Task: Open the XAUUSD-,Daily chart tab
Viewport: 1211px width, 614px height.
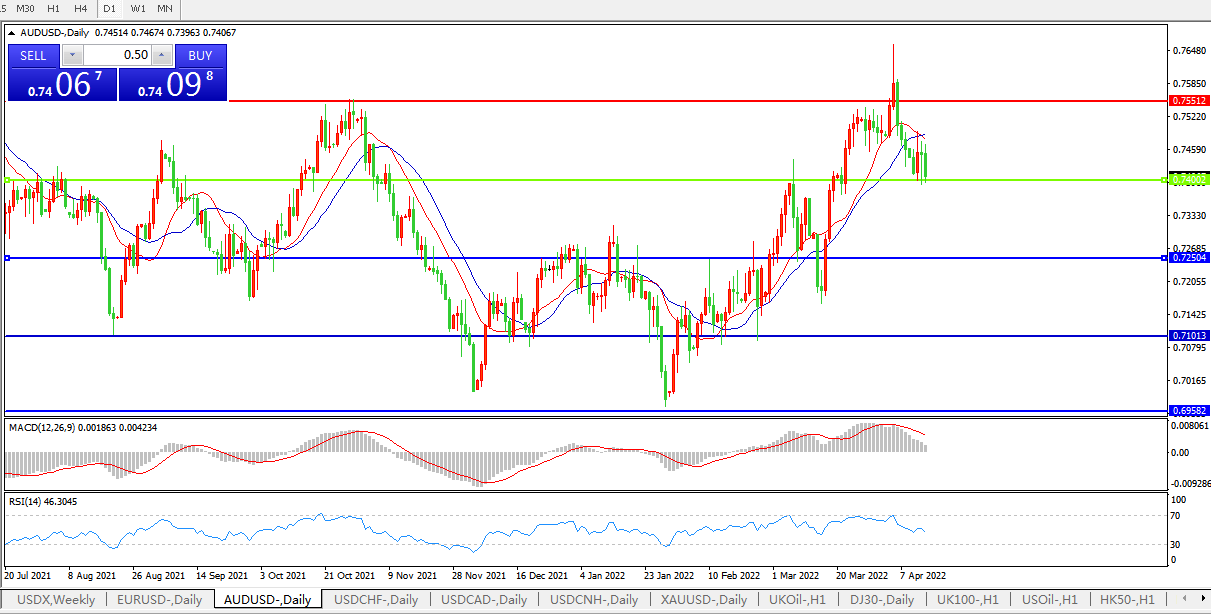Action: coord(702,600)
